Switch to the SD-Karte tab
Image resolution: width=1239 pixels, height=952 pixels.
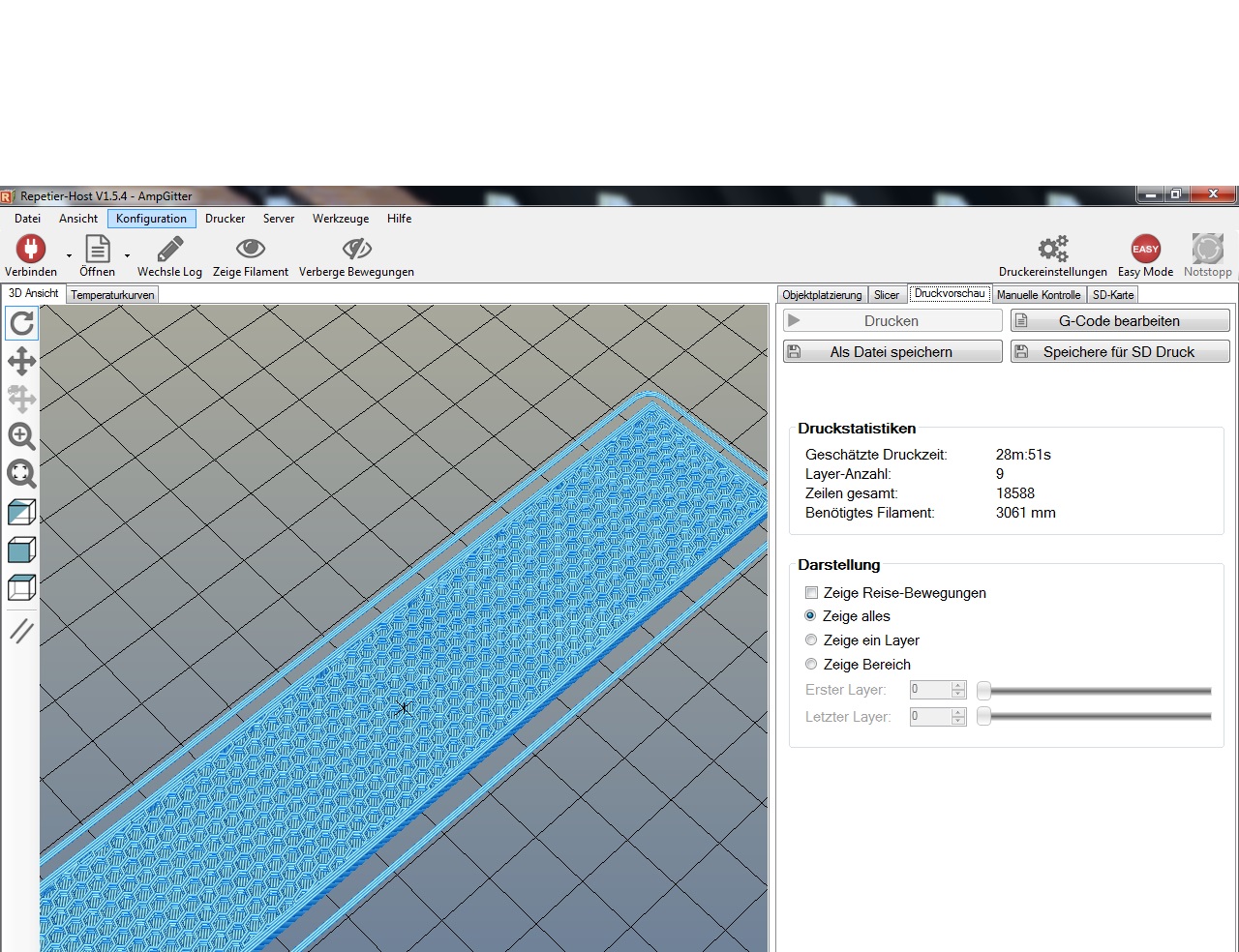coord(1113,295)
